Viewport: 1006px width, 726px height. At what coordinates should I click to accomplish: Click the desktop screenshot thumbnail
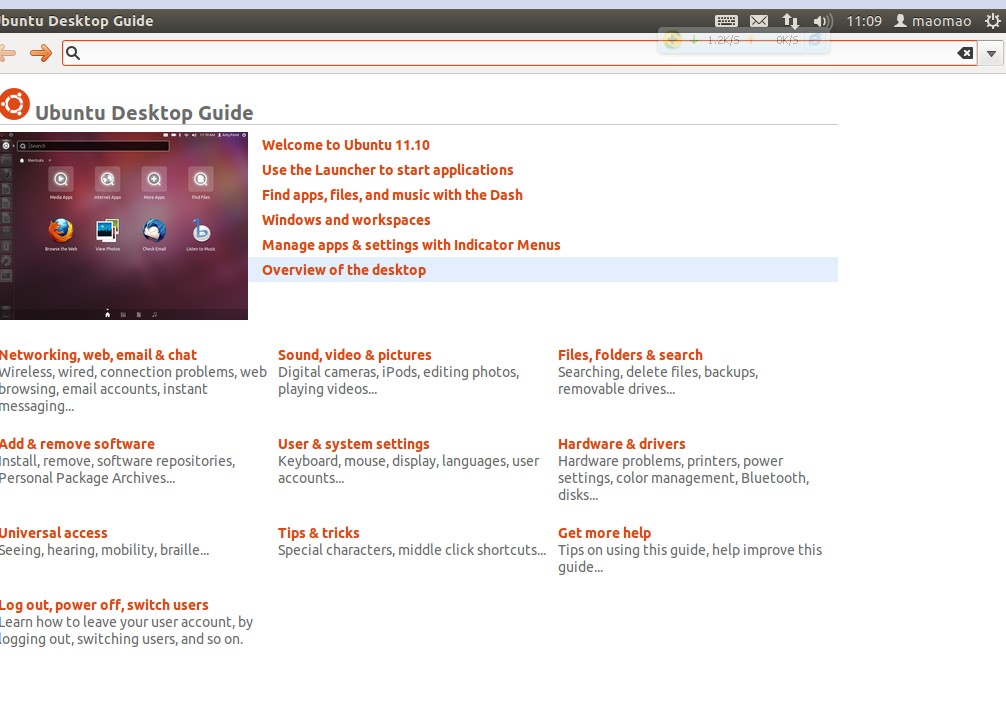tap(124, 226)
